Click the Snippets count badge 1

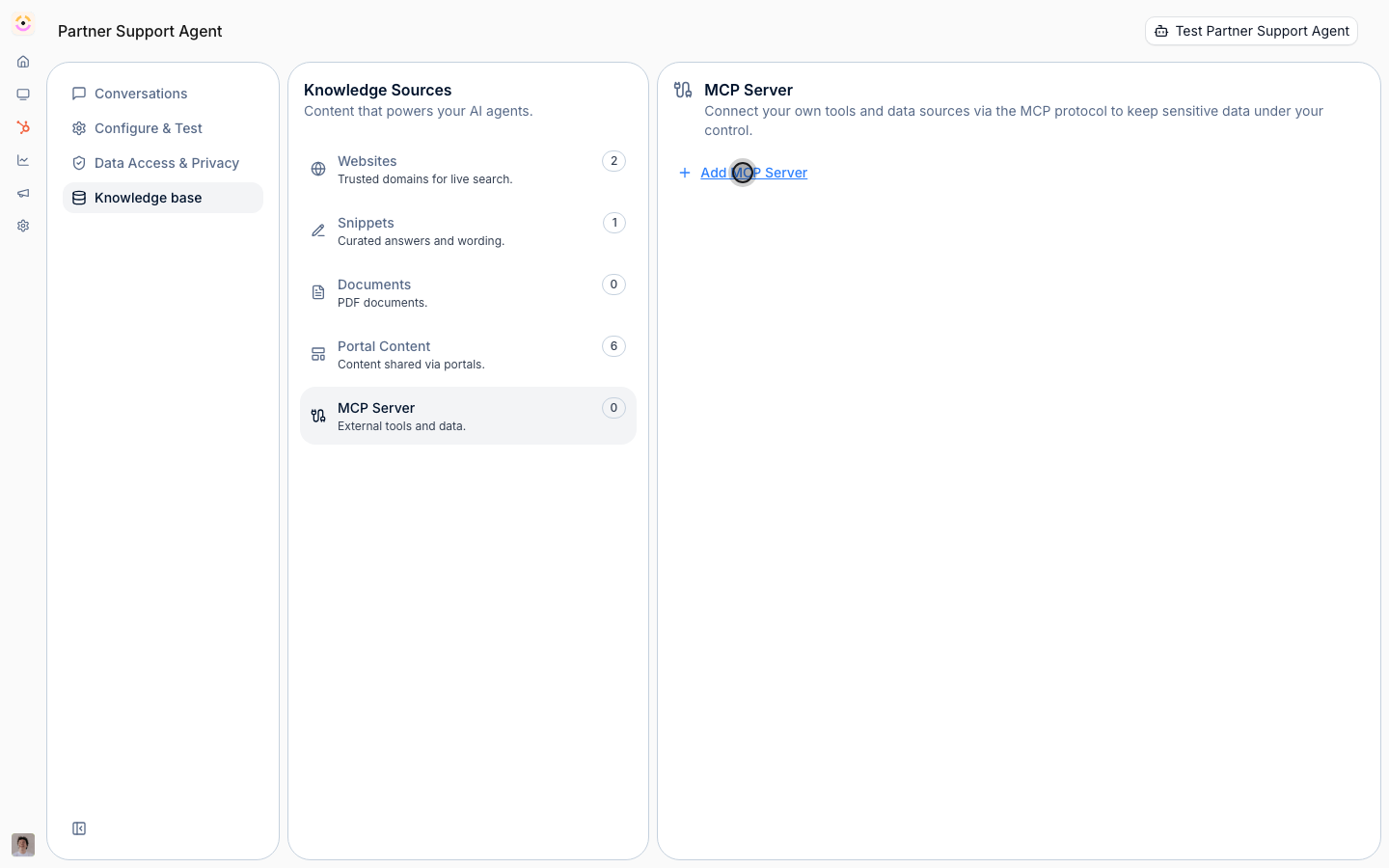coord(613,223)
